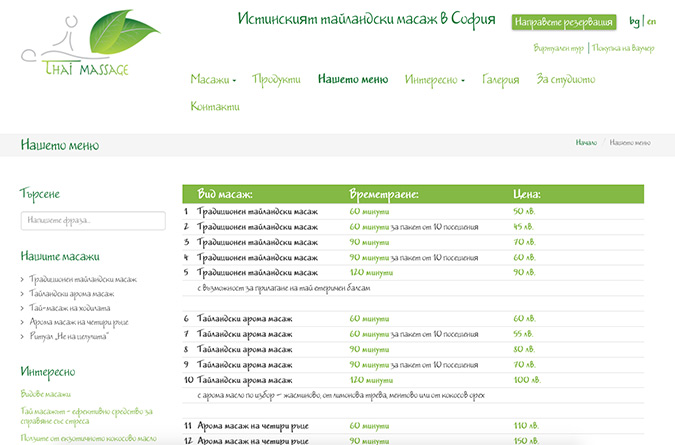
Task: Click the 110 лв. price
Action: [x=526, y=426]
